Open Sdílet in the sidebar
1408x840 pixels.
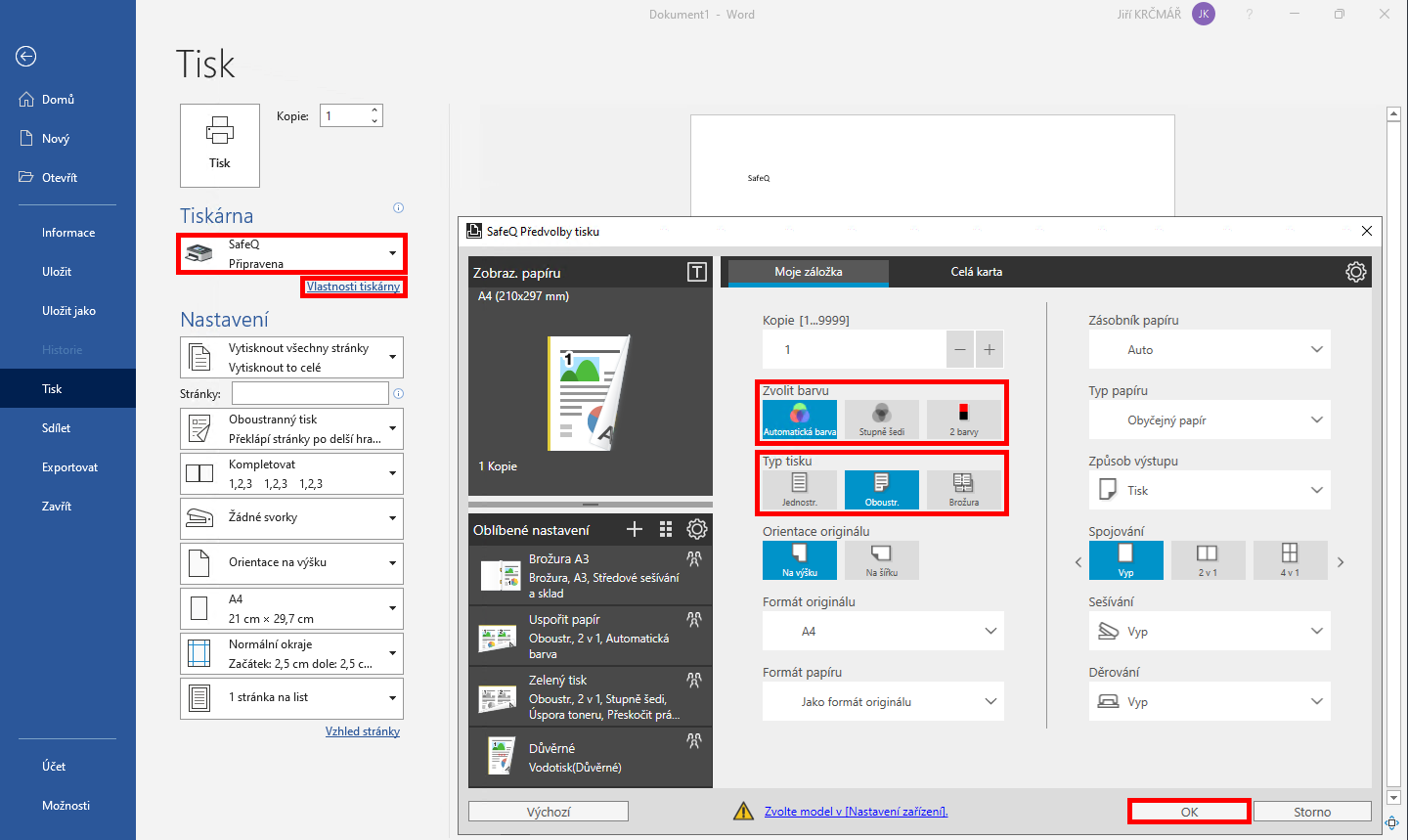click(67, 428)
